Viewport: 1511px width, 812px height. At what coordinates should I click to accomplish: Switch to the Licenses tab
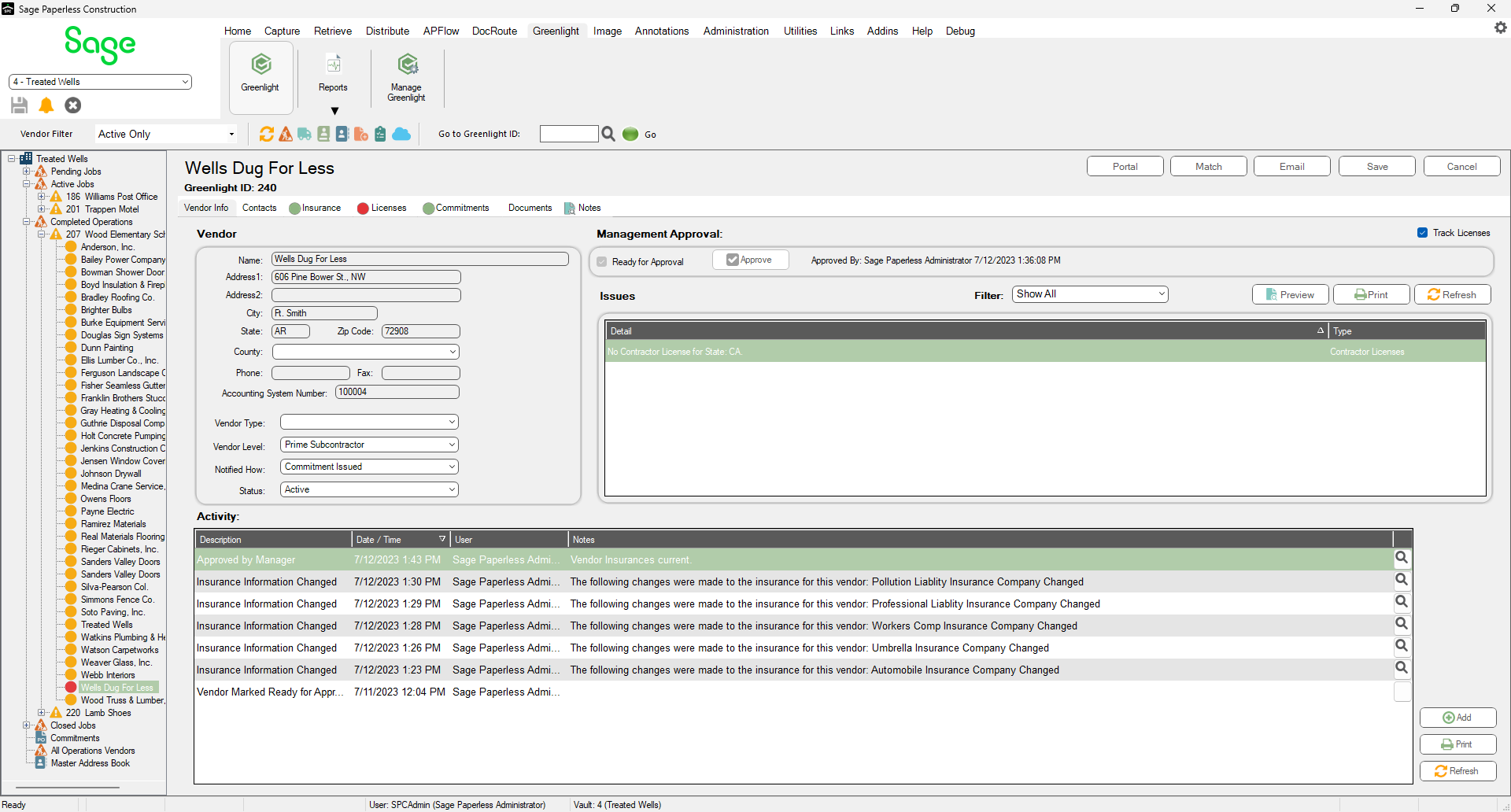[382, 208]
